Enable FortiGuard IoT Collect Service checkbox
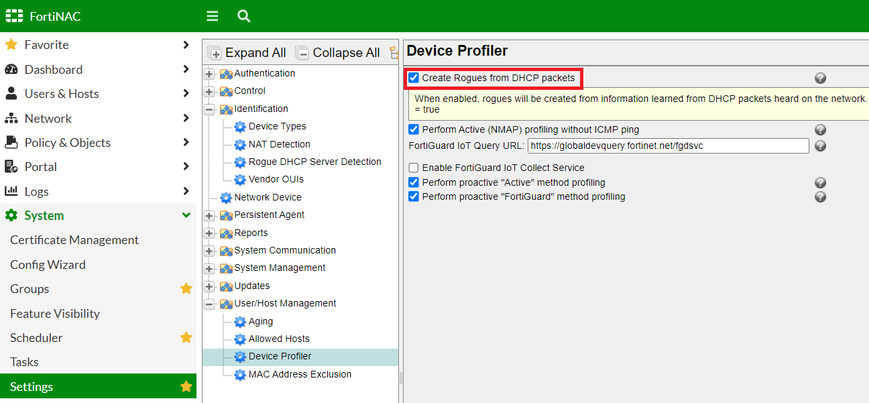 click(414, 168)
